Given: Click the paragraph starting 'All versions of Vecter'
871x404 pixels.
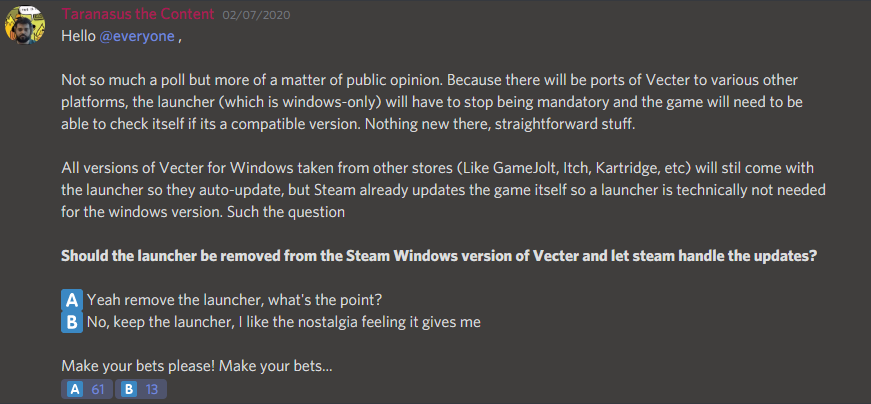Looking at the screenshot, I should 443,190.
